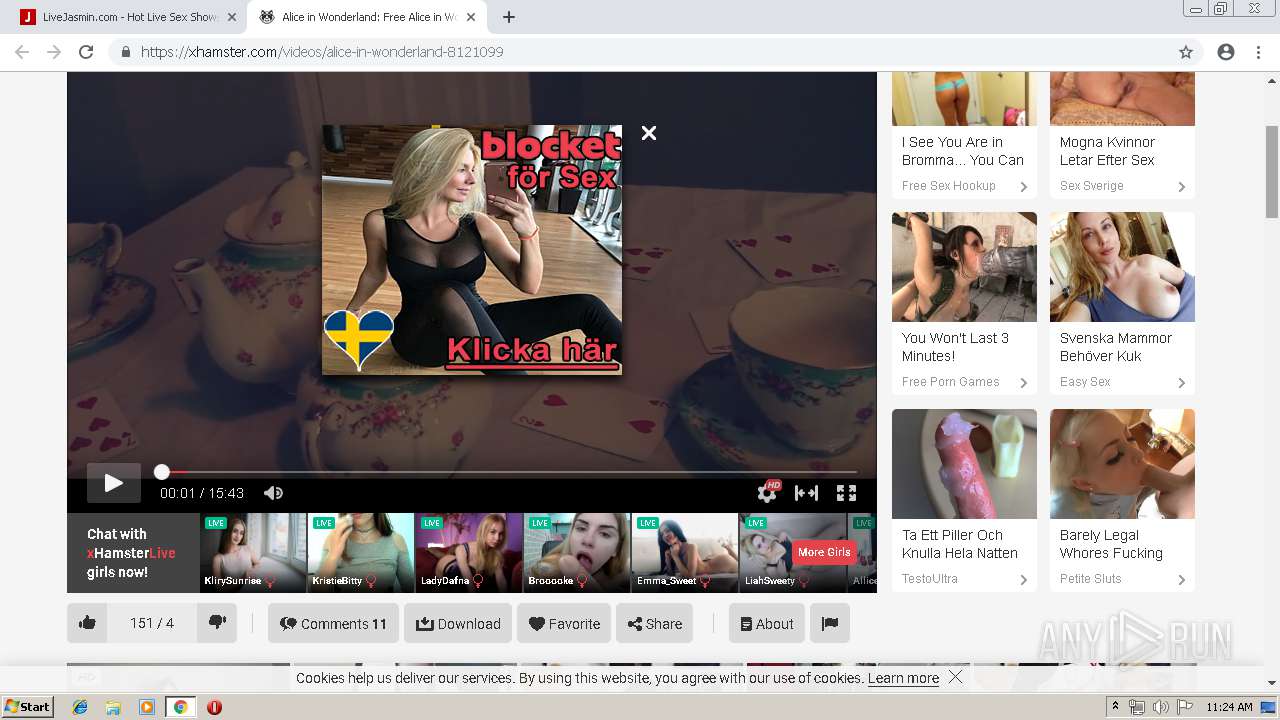Open video HD quality settings gear
Viewport: 1280px width, 720px height.
(768, 491)
